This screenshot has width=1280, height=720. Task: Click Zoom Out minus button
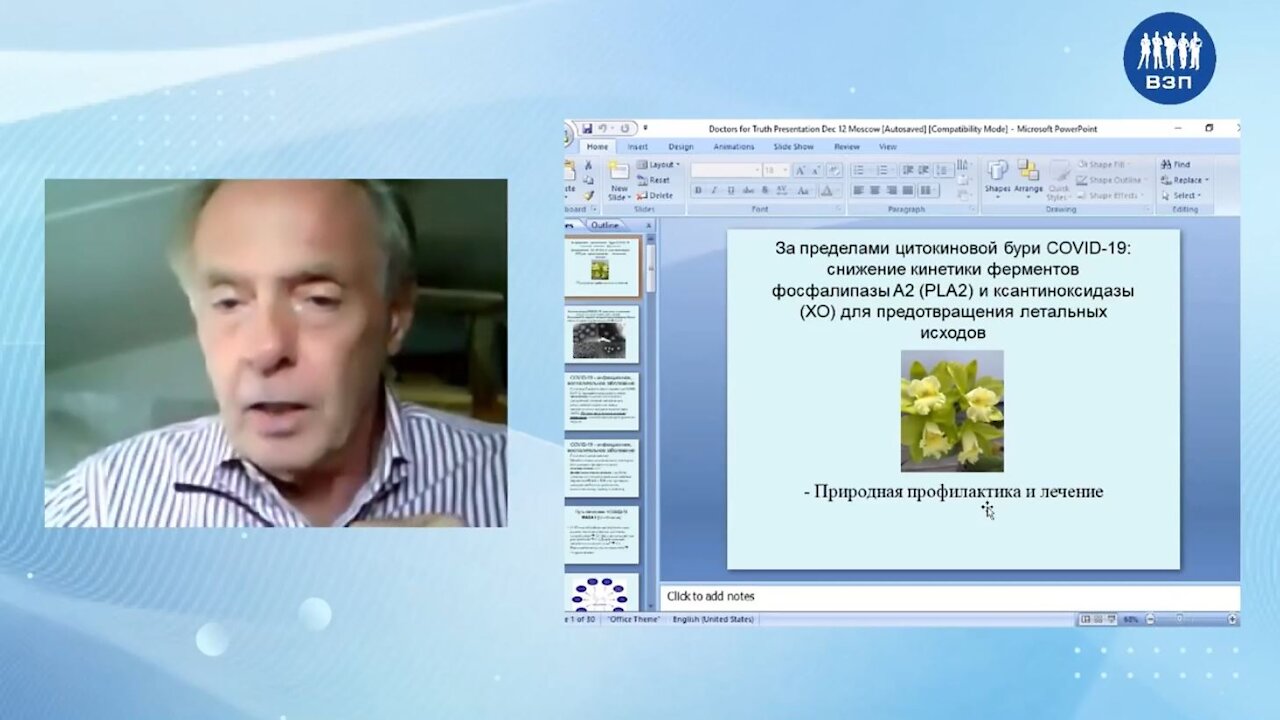coord(1150,619)
